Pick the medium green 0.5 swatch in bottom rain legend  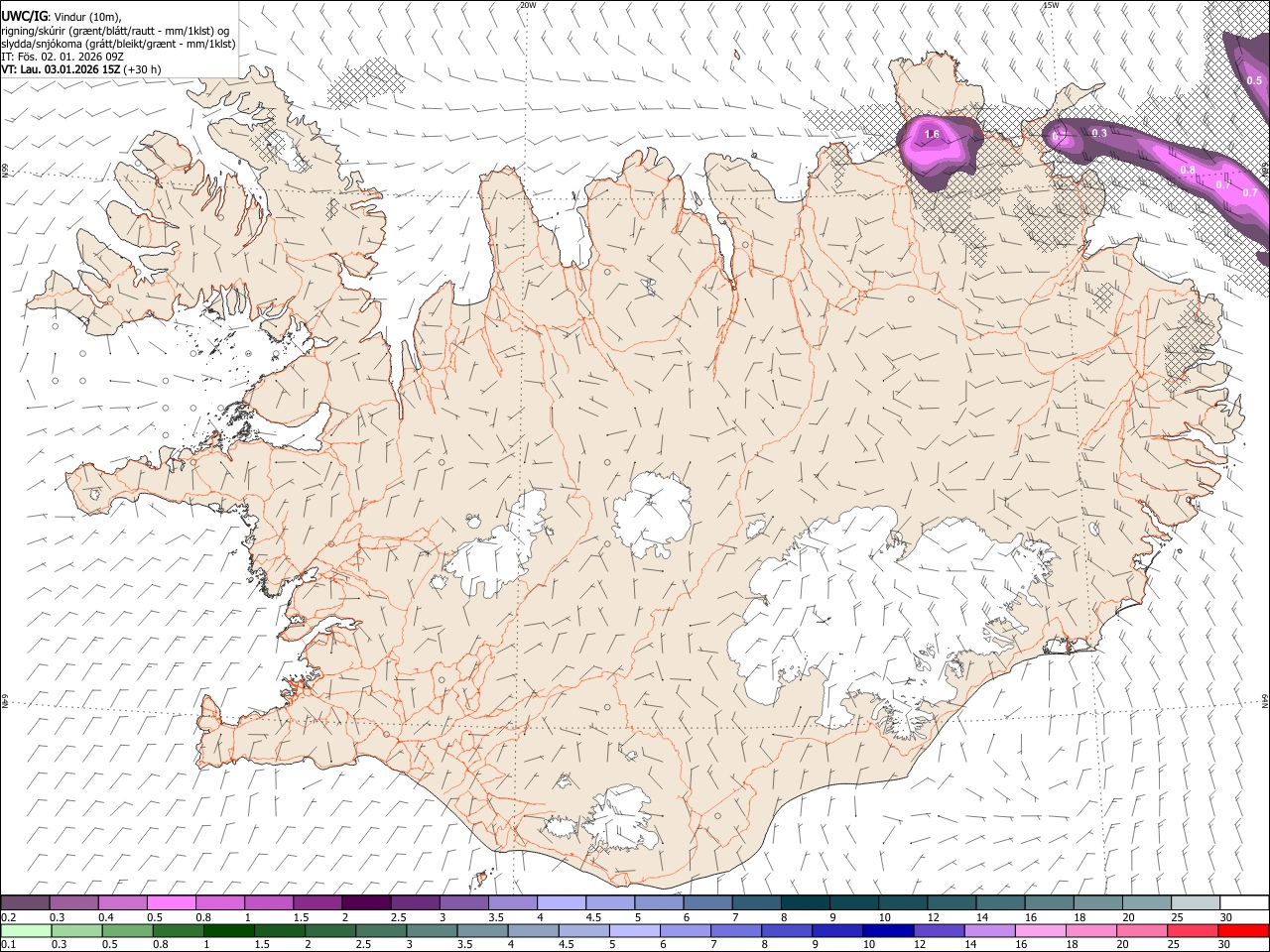tap(128, 930)
